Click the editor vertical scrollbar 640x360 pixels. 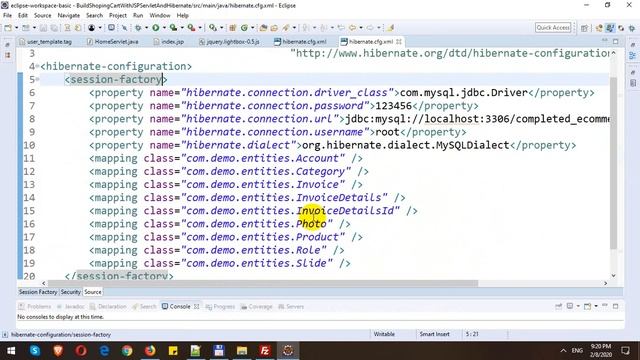point(613,163)
